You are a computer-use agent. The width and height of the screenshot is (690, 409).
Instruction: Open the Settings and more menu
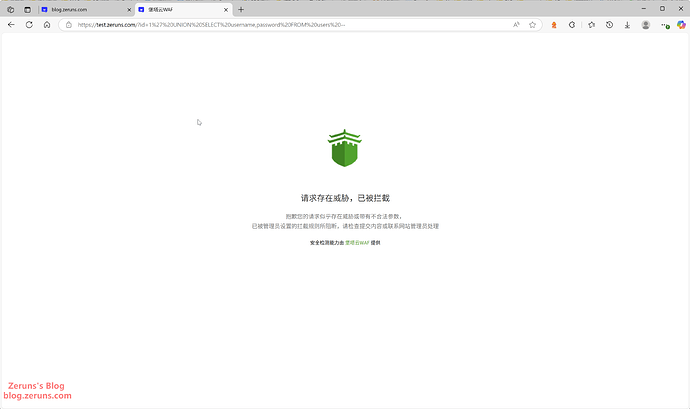(665, 26)
